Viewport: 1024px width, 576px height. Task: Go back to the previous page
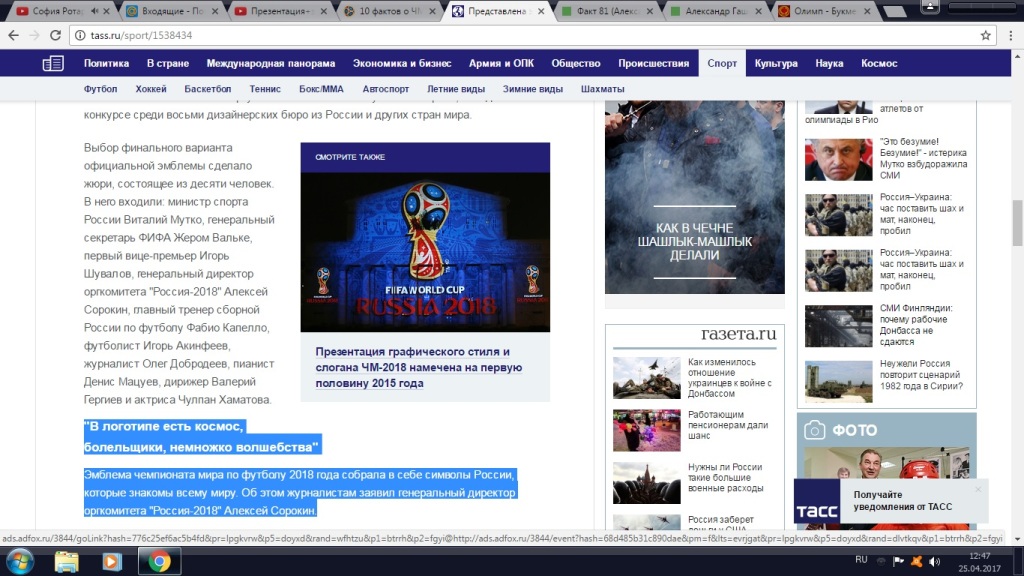point(14,35)
